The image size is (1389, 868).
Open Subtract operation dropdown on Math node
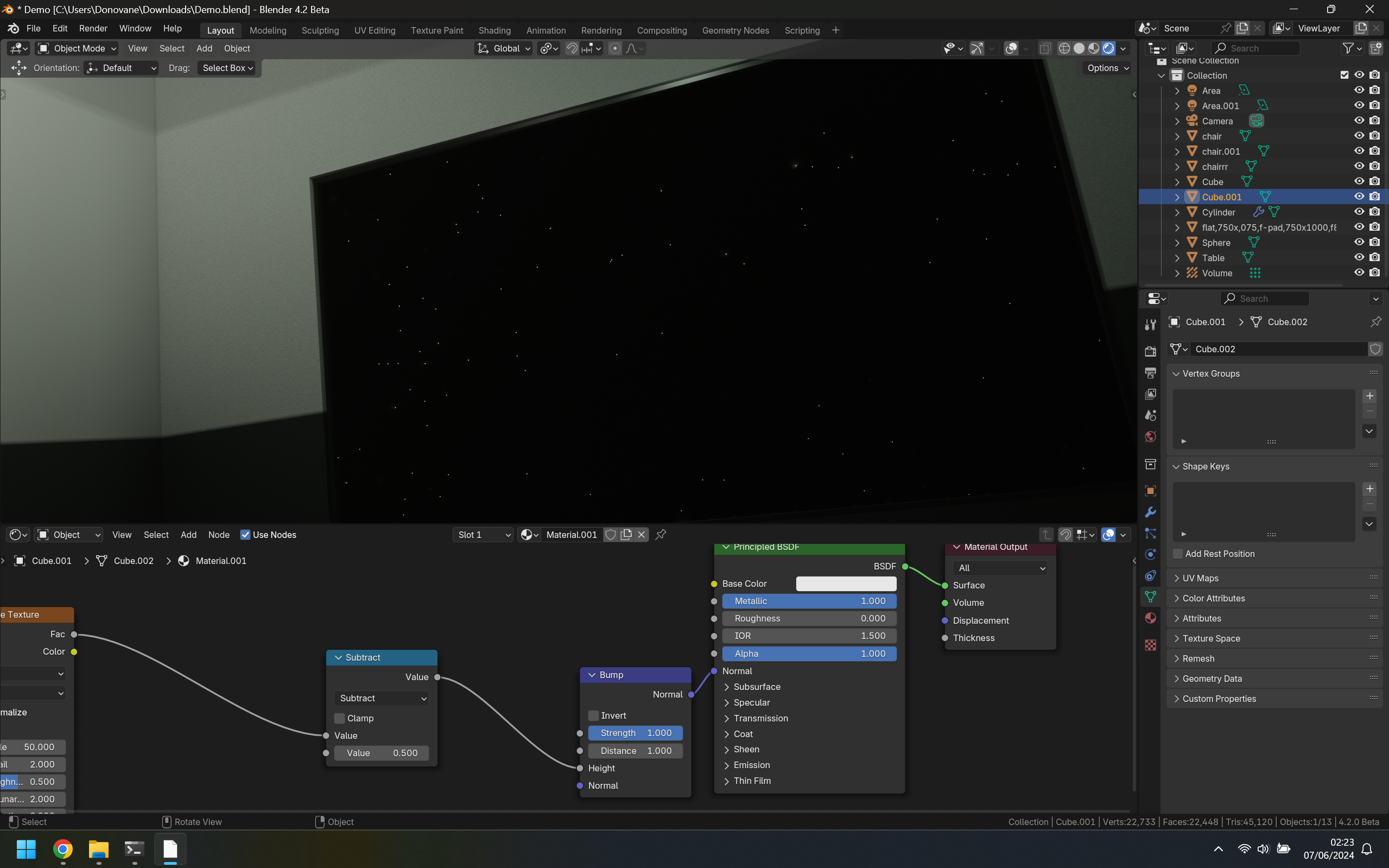pos(381,698)
